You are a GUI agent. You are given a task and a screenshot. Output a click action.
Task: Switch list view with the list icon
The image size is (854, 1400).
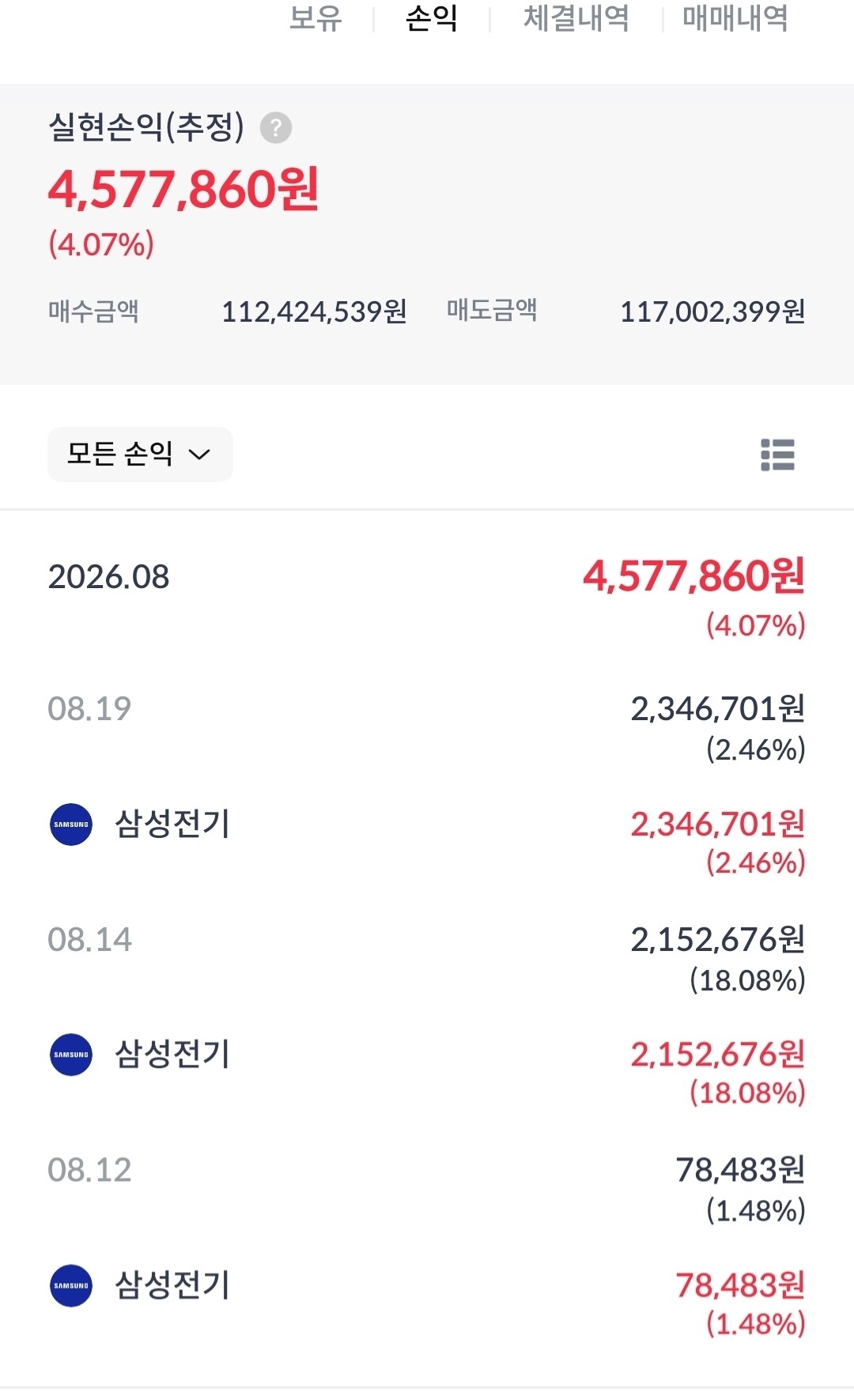[777, 455]
